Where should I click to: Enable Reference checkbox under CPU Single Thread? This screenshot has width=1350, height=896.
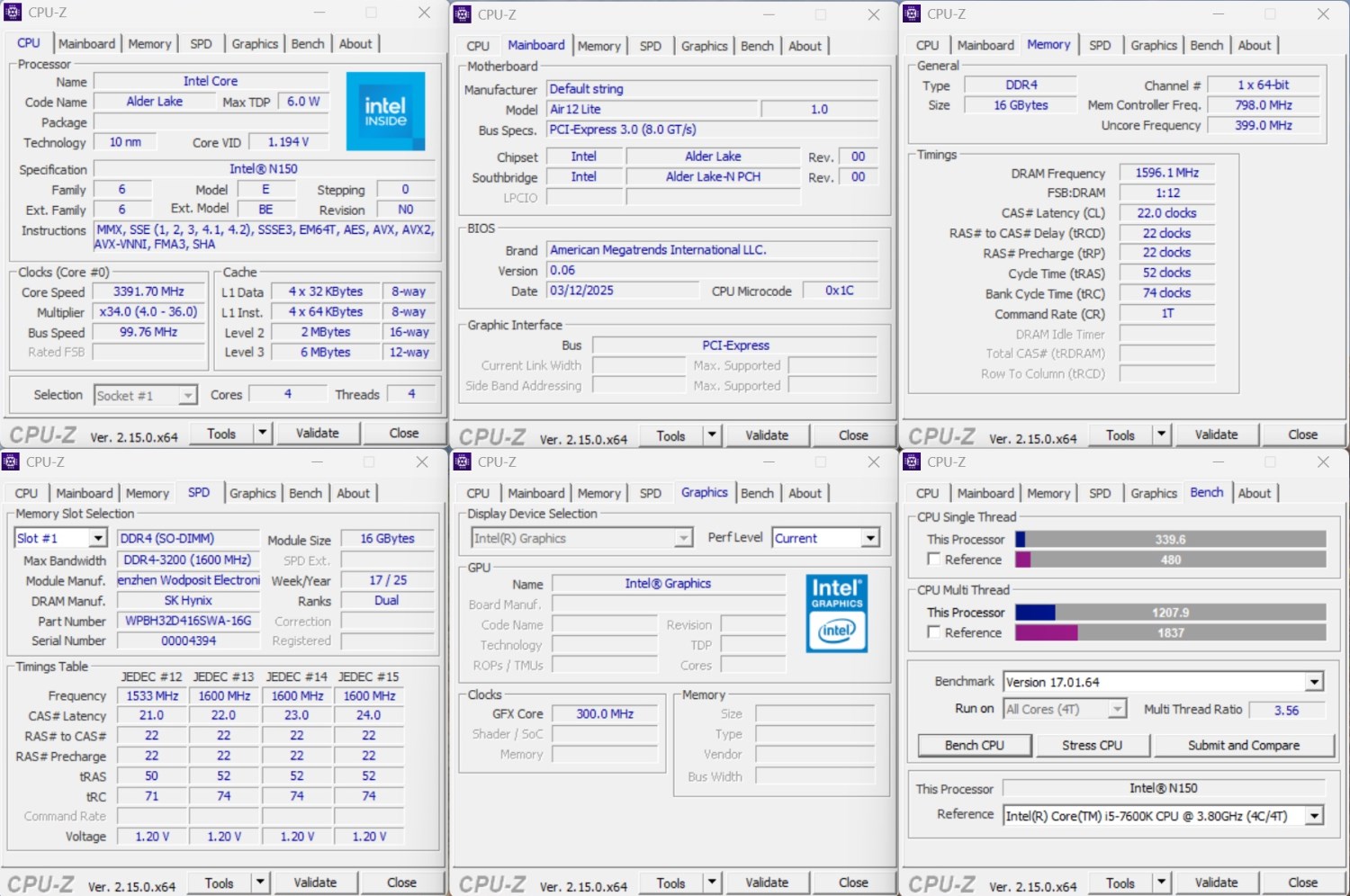click(934, 560)
